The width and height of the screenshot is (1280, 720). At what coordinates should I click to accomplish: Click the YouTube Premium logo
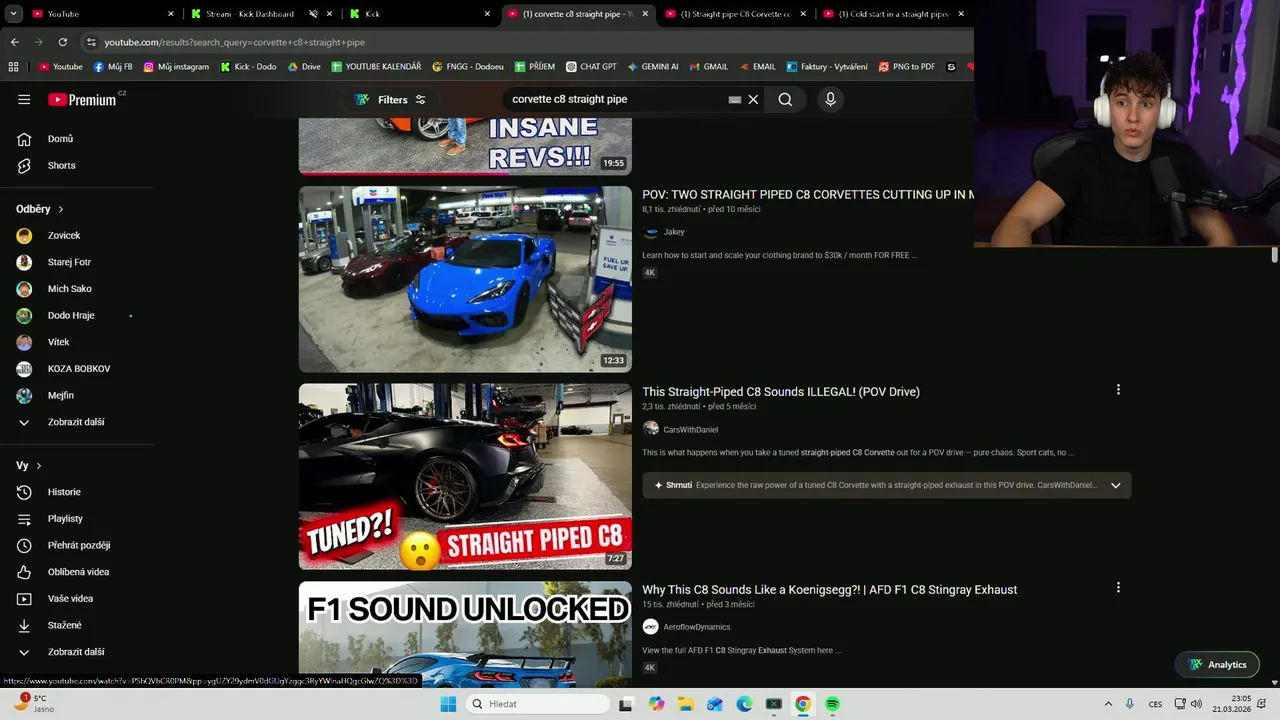[x=84, y=99]
